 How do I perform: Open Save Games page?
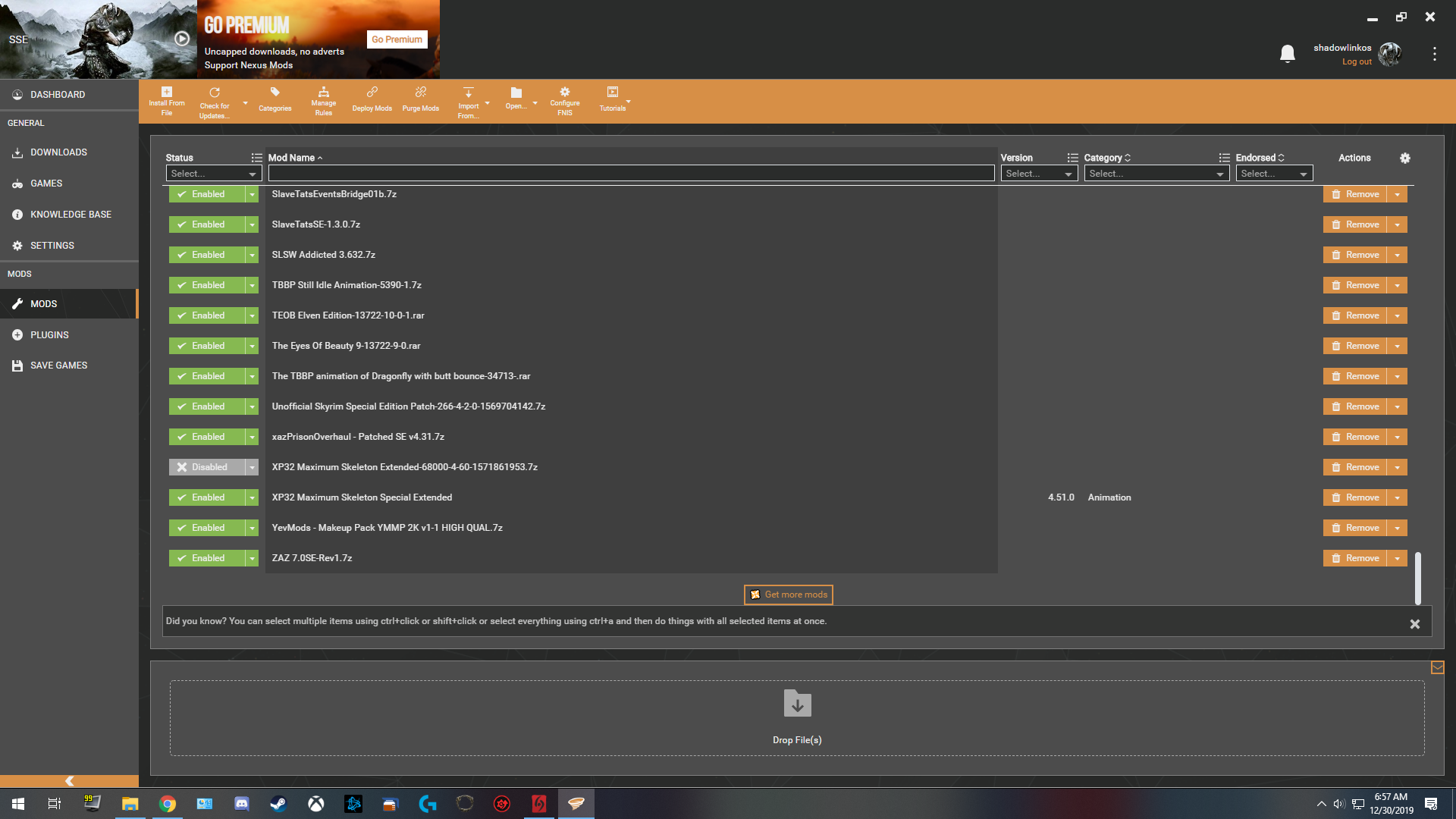69,366
